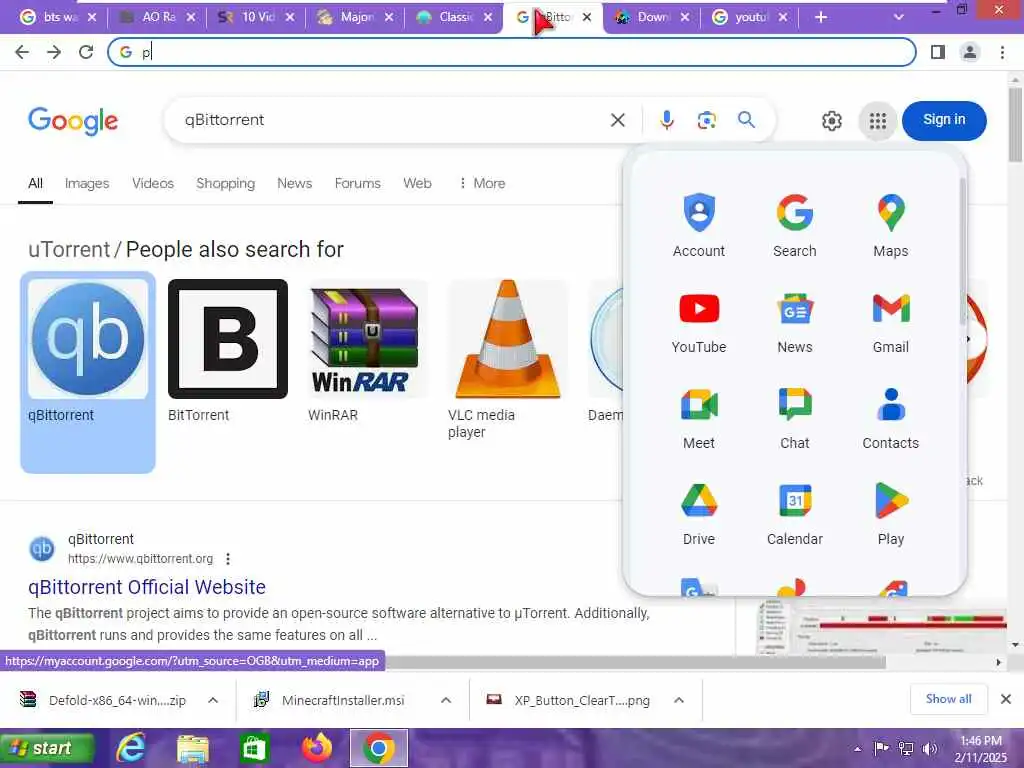The width and height of the screenshot is (1024, 768).
Task: Open Firefox from the taskbar
Action: point(317,748)
